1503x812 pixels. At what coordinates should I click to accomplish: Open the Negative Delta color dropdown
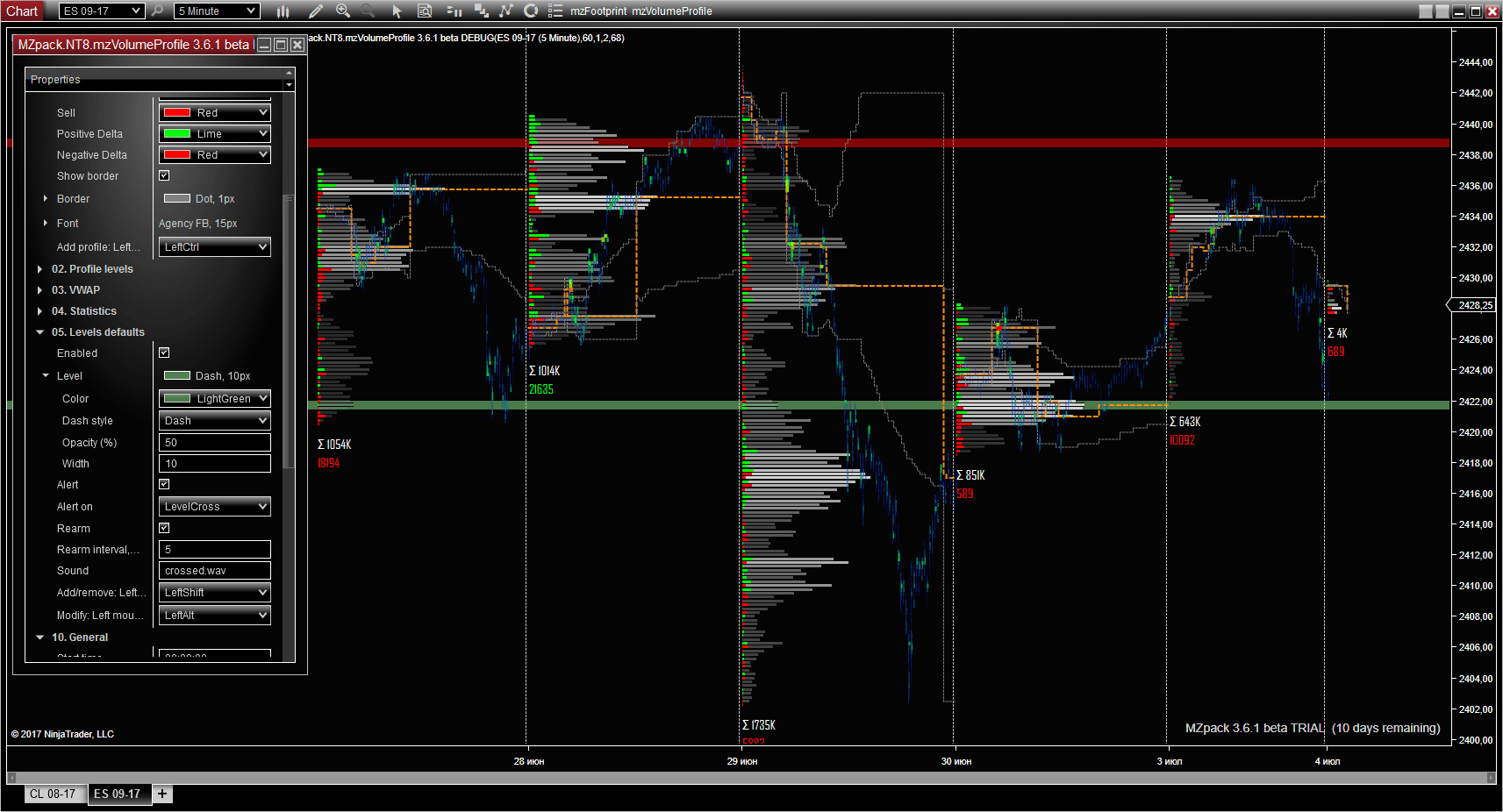point(215,154)
